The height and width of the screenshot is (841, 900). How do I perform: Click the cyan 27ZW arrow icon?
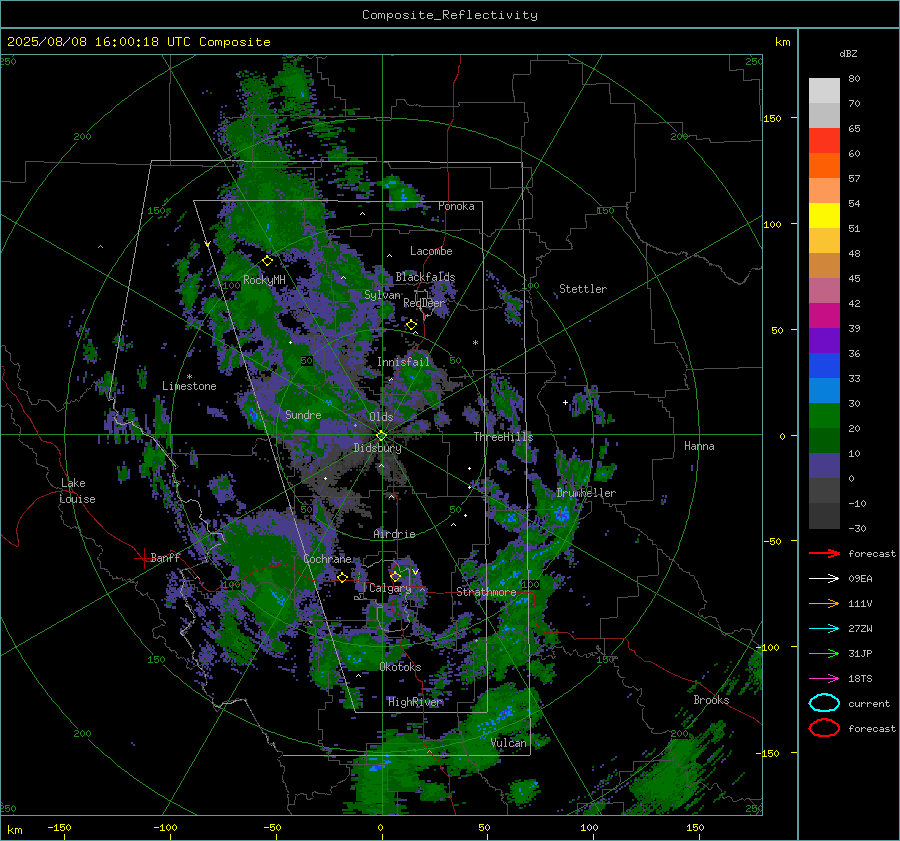click(x=824, y=629)
